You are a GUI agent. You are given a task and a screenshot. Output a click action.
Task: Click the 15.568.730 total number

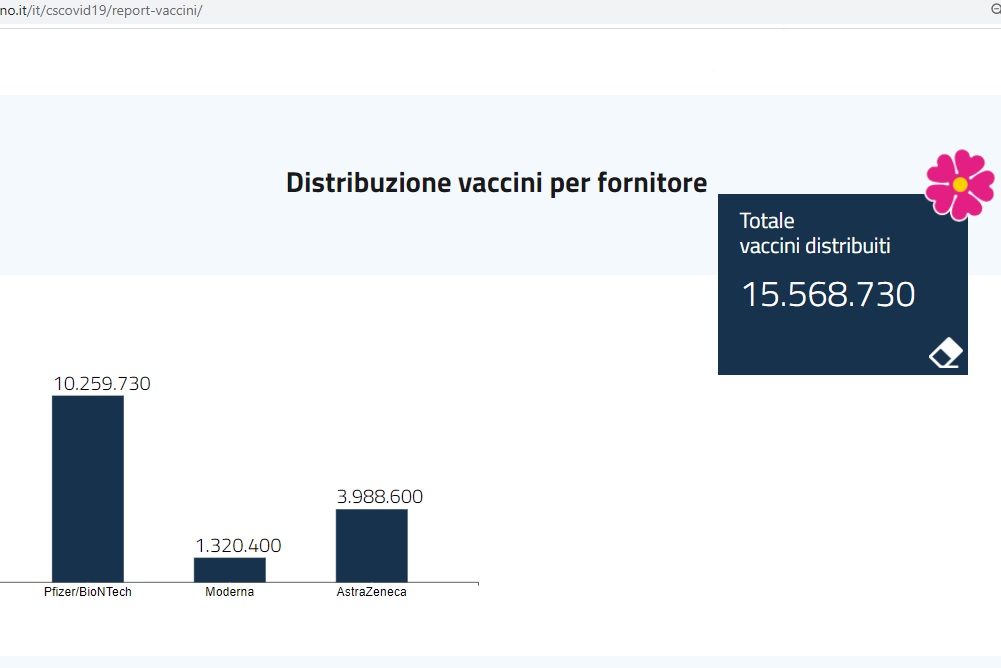pos(828,295)
